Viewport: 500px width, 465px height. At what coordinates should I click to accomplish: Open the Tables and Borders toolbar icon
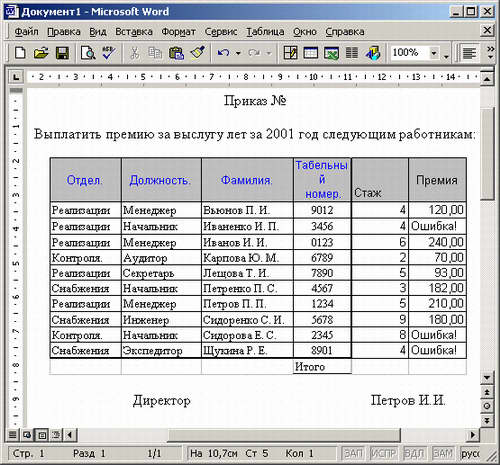(x=290, y=53)
